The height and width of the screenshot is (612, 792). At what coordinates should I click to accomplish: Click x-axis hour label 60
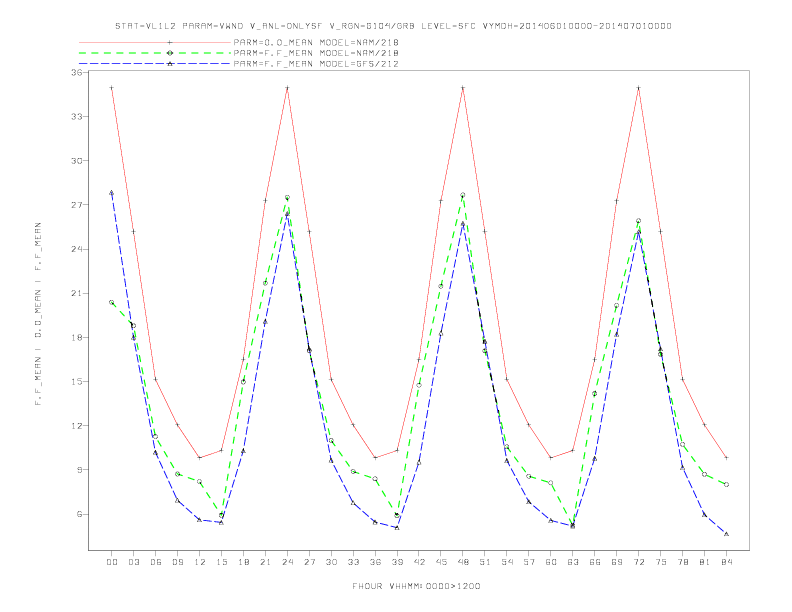(551, 562)
